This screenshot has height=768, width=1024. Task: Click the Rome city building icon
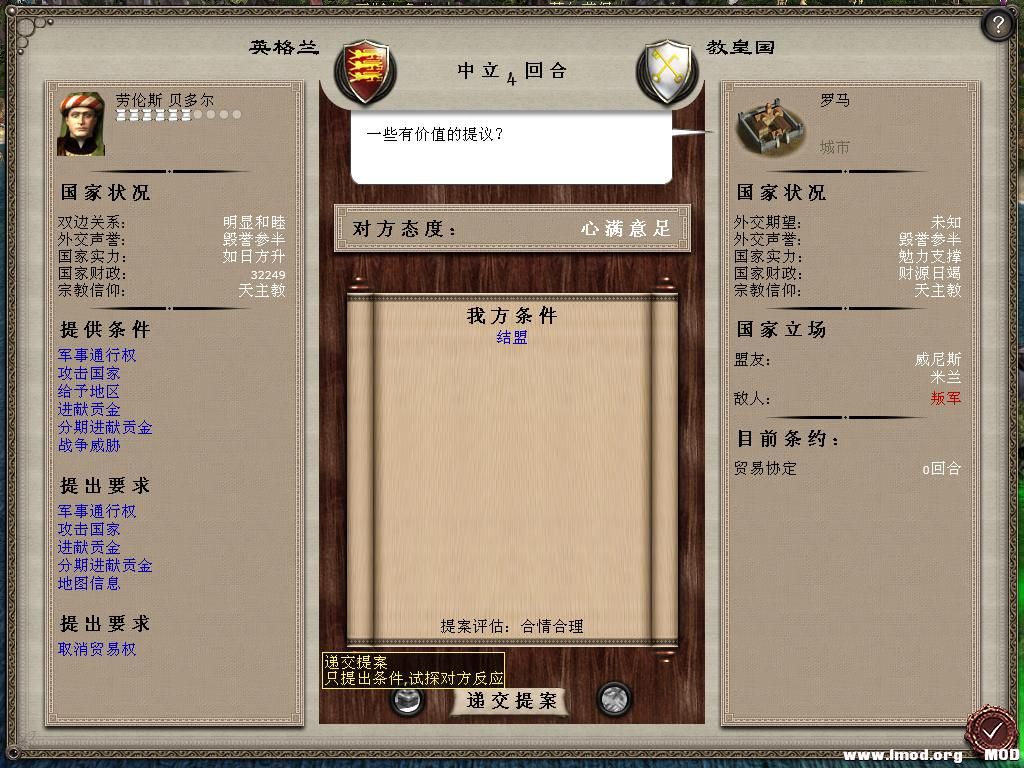tap(771, 126)
